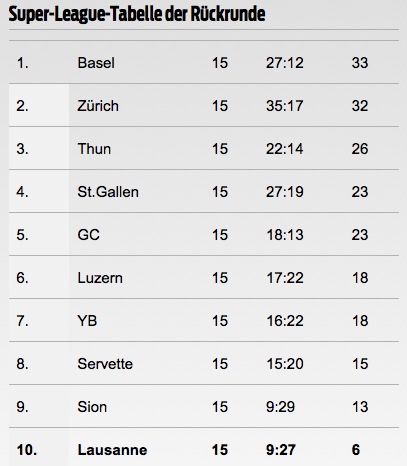Screen dimensions: 407x466
Task: Choose GC in the table
Action: 89,235
